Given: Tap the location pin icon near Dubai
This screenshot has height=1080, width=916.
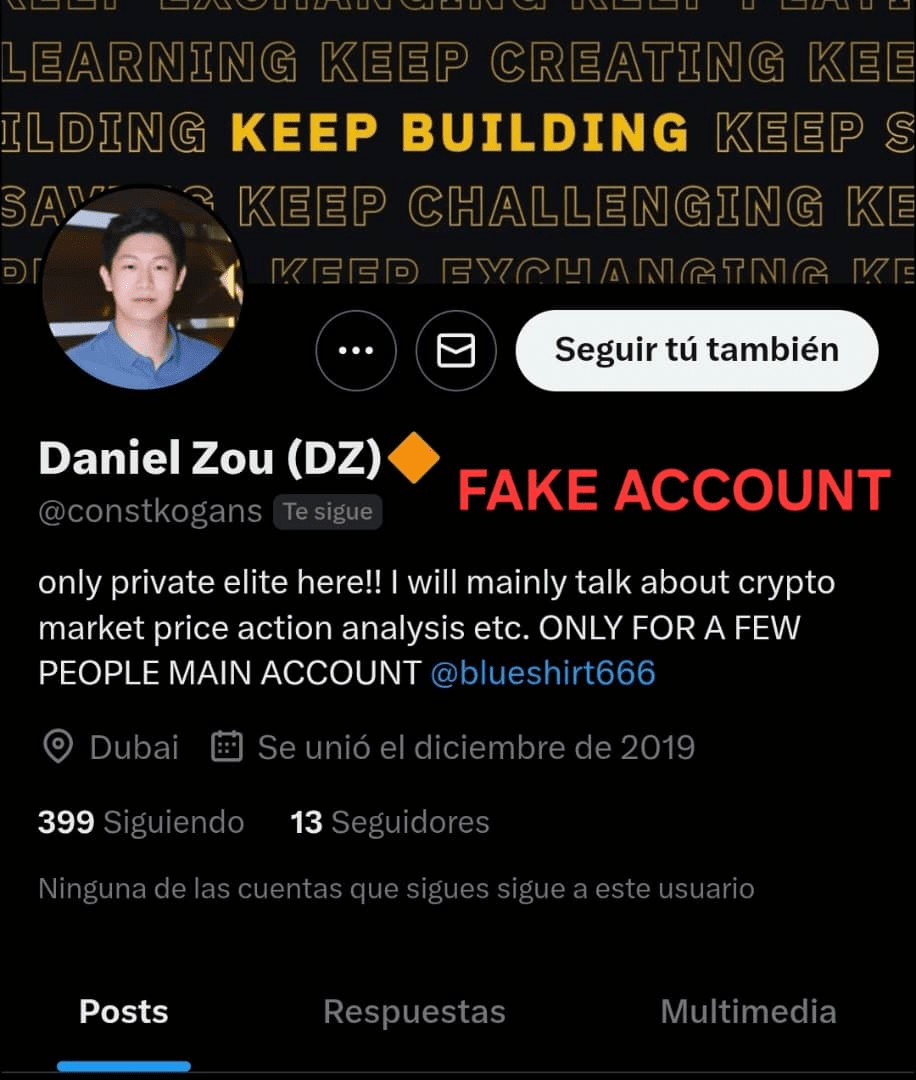Looking at the screenshot, I should [x=58, y=747].
